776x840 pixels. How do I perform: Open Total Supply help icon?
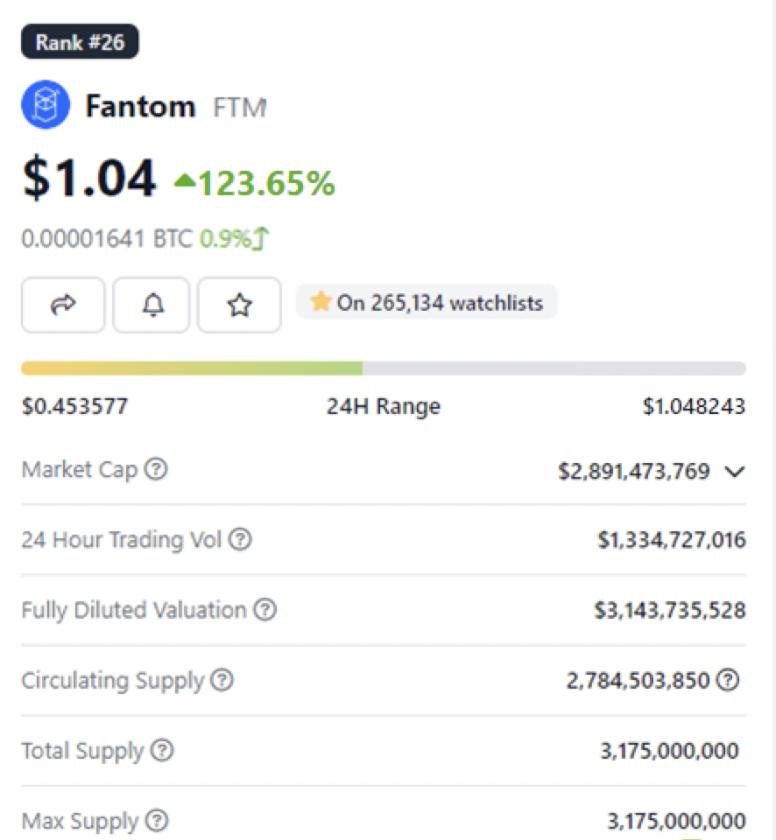point(162,750)
